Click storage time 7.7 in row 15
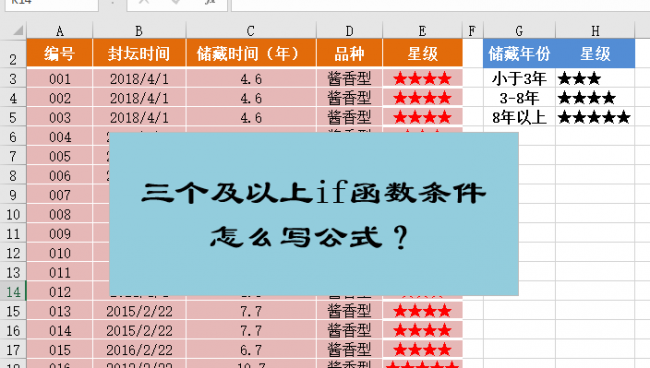The height and width of the screenshot is (368, 650). pos(251,311)
